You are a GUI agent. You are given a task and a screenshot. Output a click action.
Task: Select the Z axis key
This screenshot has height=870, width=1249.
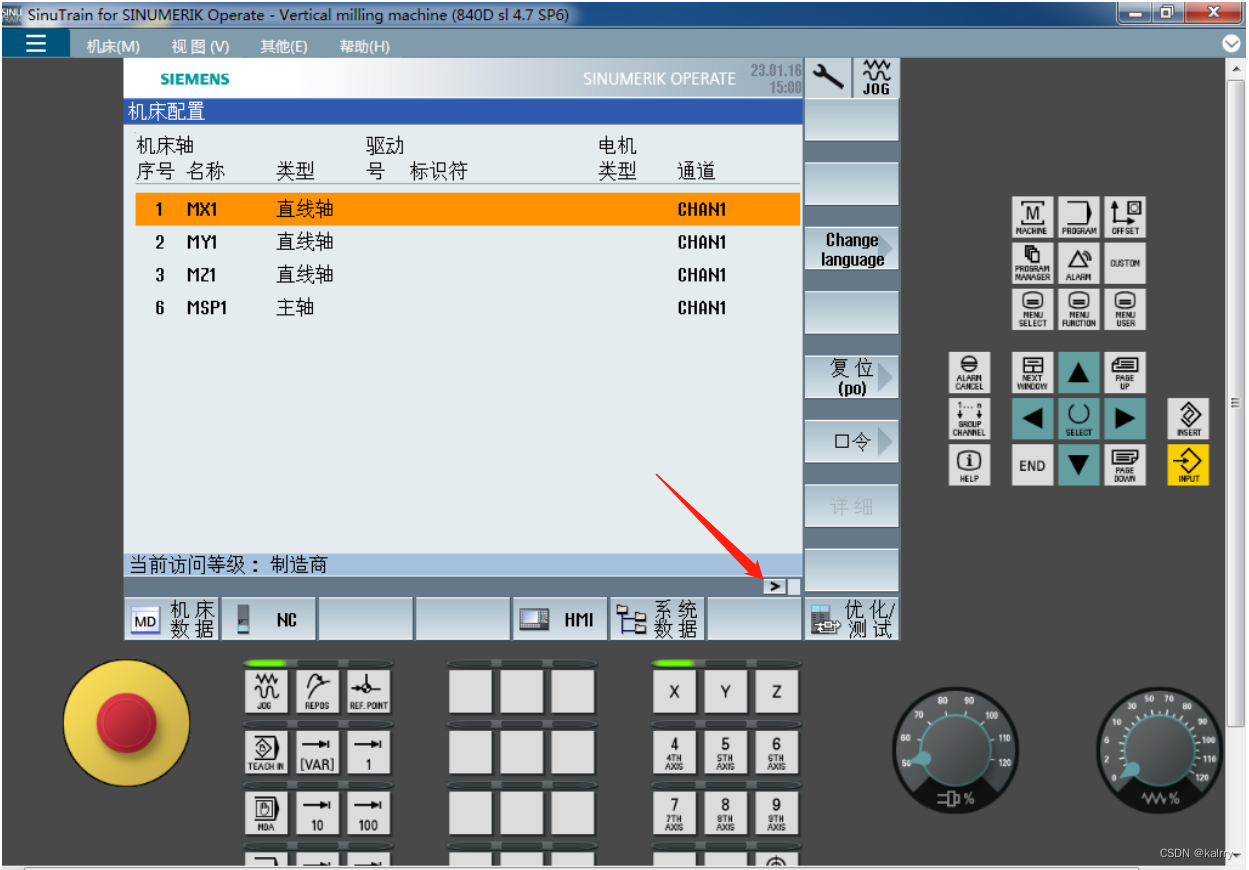[x=776, y=692]
